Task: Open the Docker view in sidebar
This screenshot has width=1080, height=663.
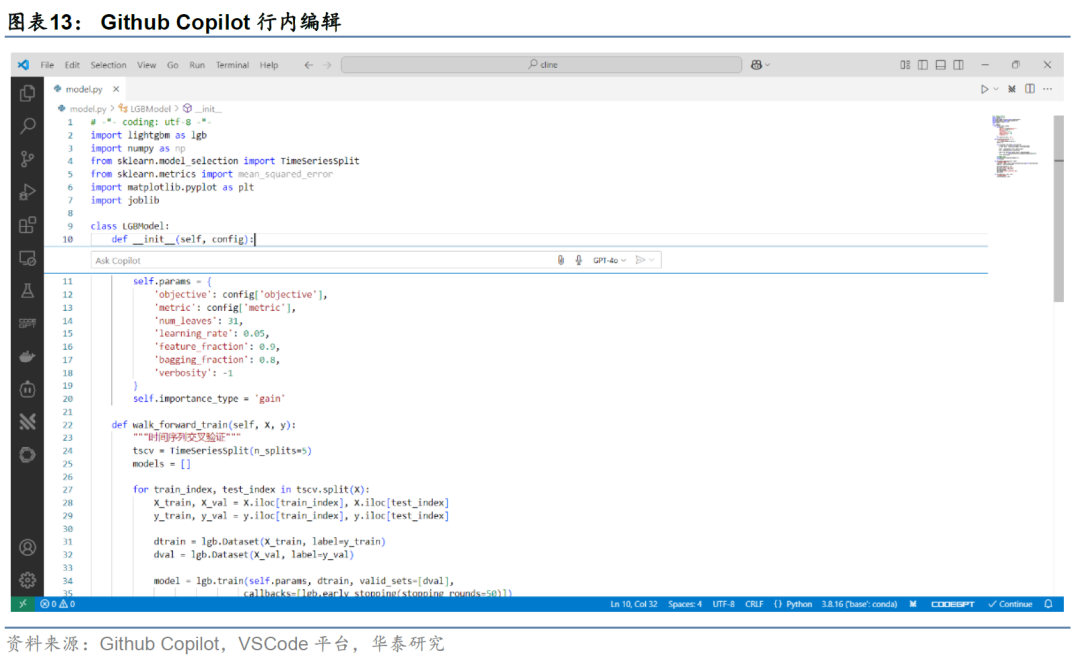Action: click(27, 357)
